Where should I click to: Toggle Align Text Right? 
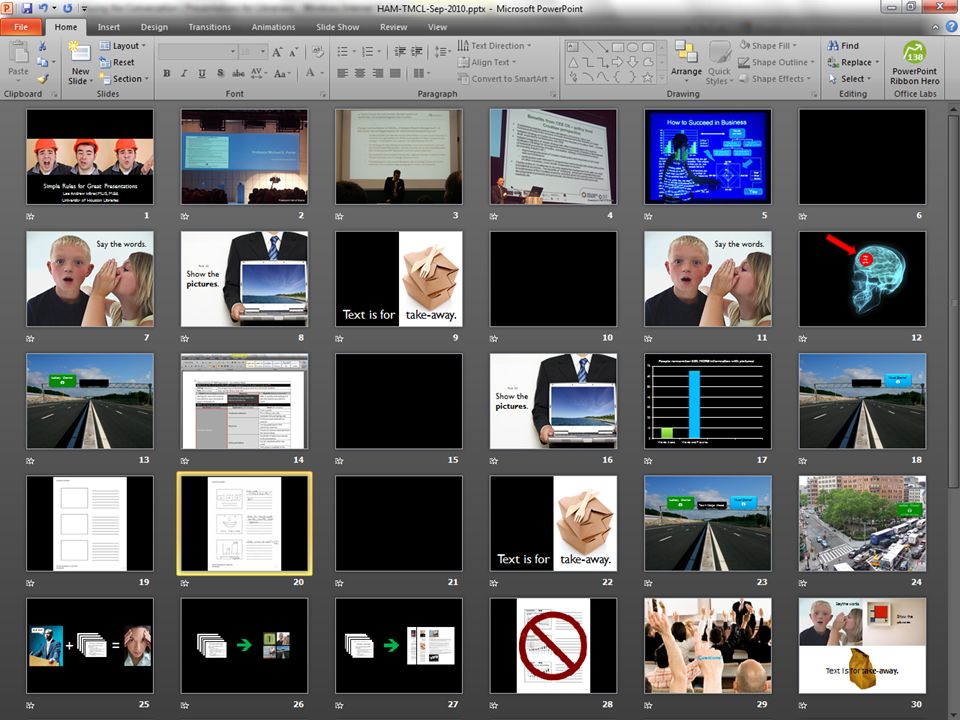click(x=378, y=73)
